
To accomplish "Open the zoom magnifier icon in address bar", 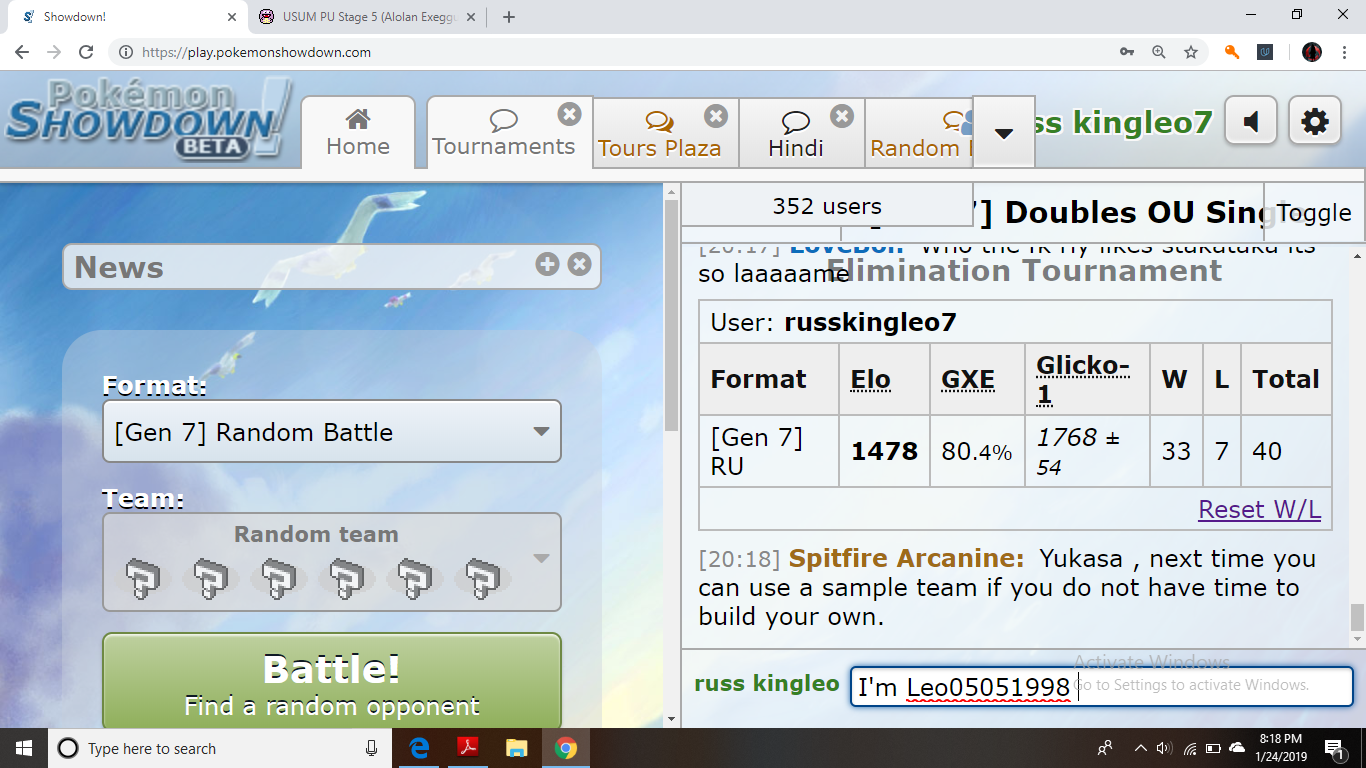I will 1158,52.
